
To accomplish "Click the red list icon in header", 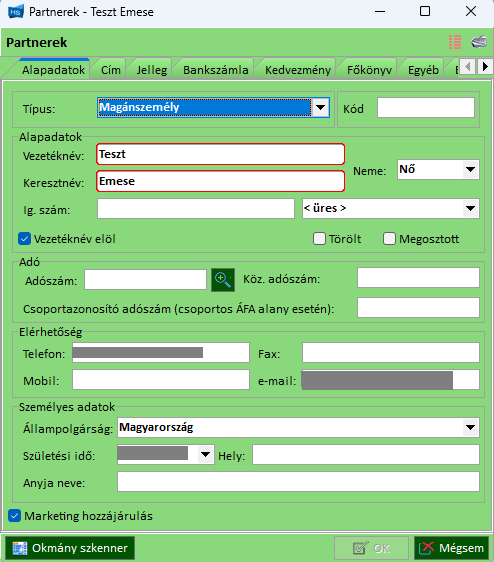I will pyautogui.click(x=455, y=42).
